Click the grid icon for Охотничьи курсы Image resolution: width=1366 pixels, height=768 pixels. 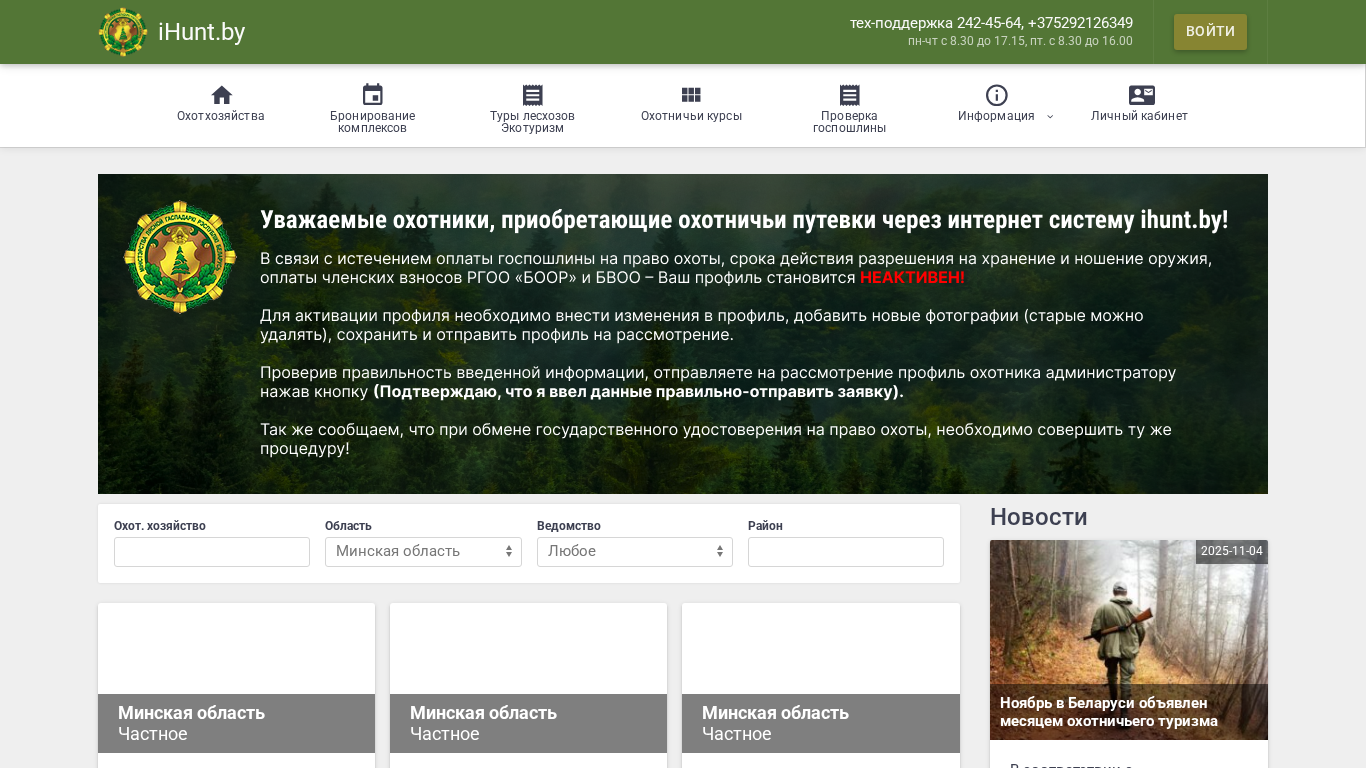691,95
